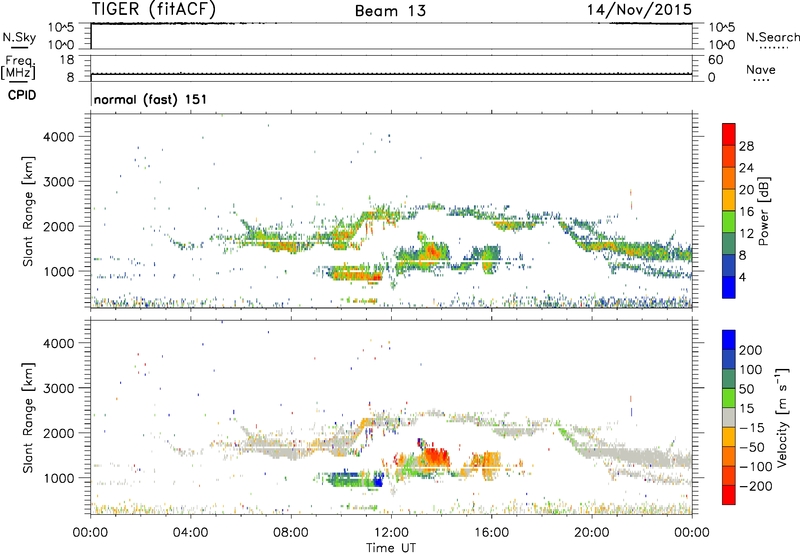Click the power colorbar tick 28
The image size is (800, 554).
click(x=746, y=146)
